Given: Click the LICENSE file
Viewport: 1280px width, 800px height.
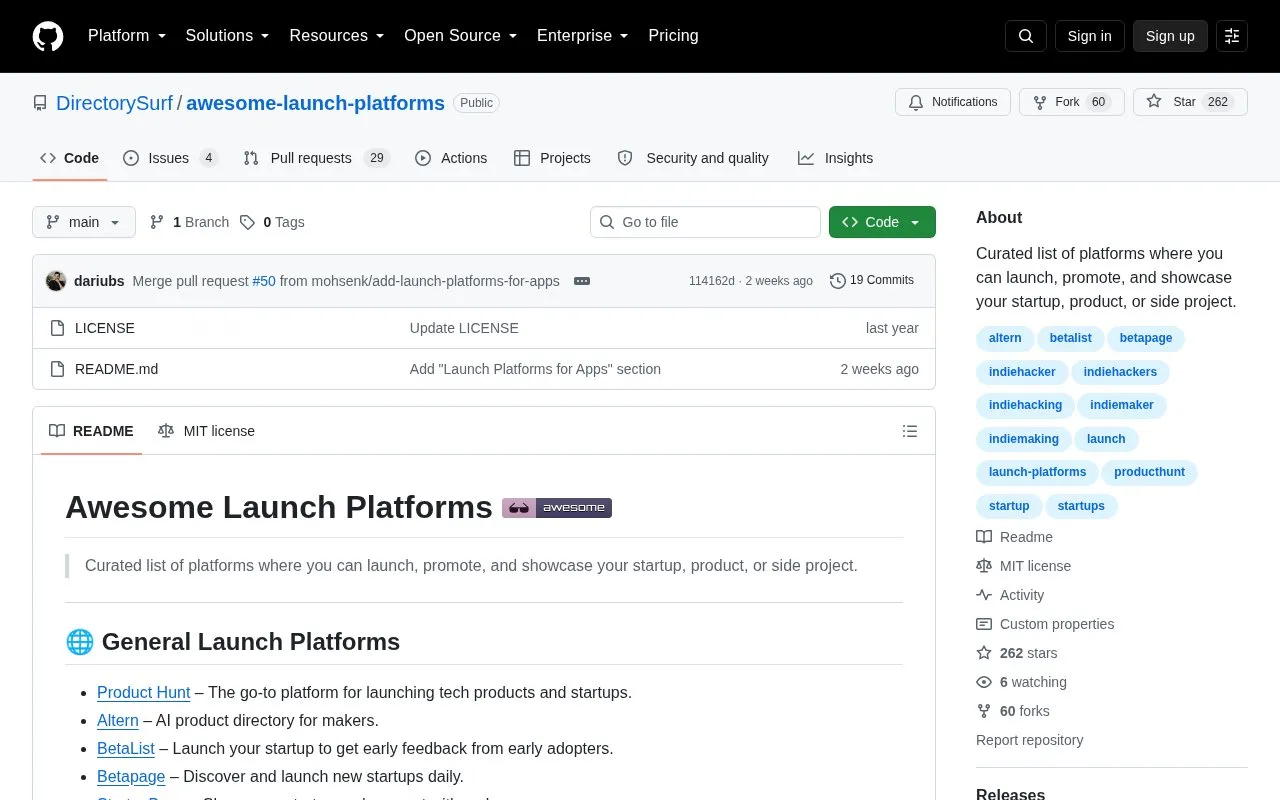Looking at the screenshot, I should pyautogui.click(x=105, y=328).
